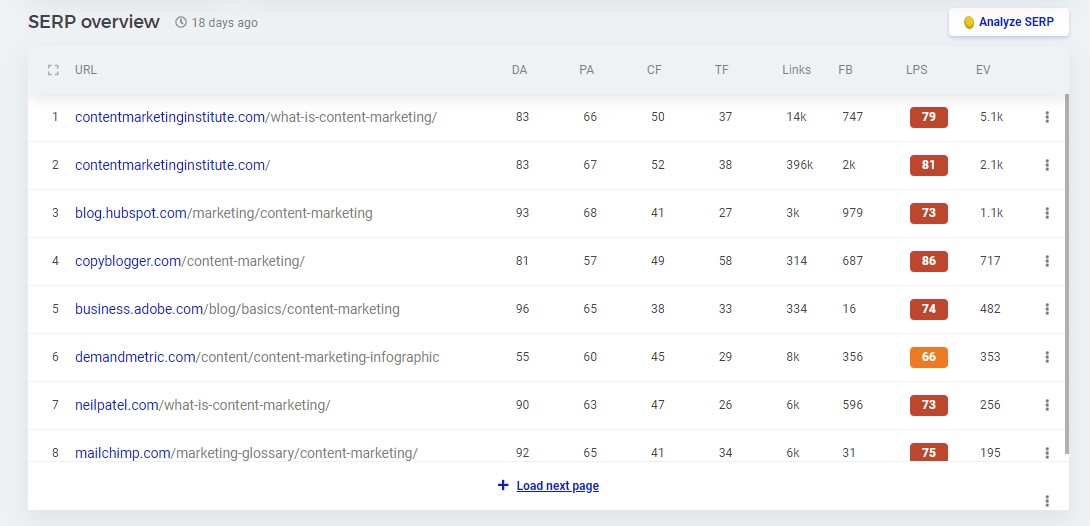Open three-dot menu for copyblogger.com row

tap(1047, 261)
